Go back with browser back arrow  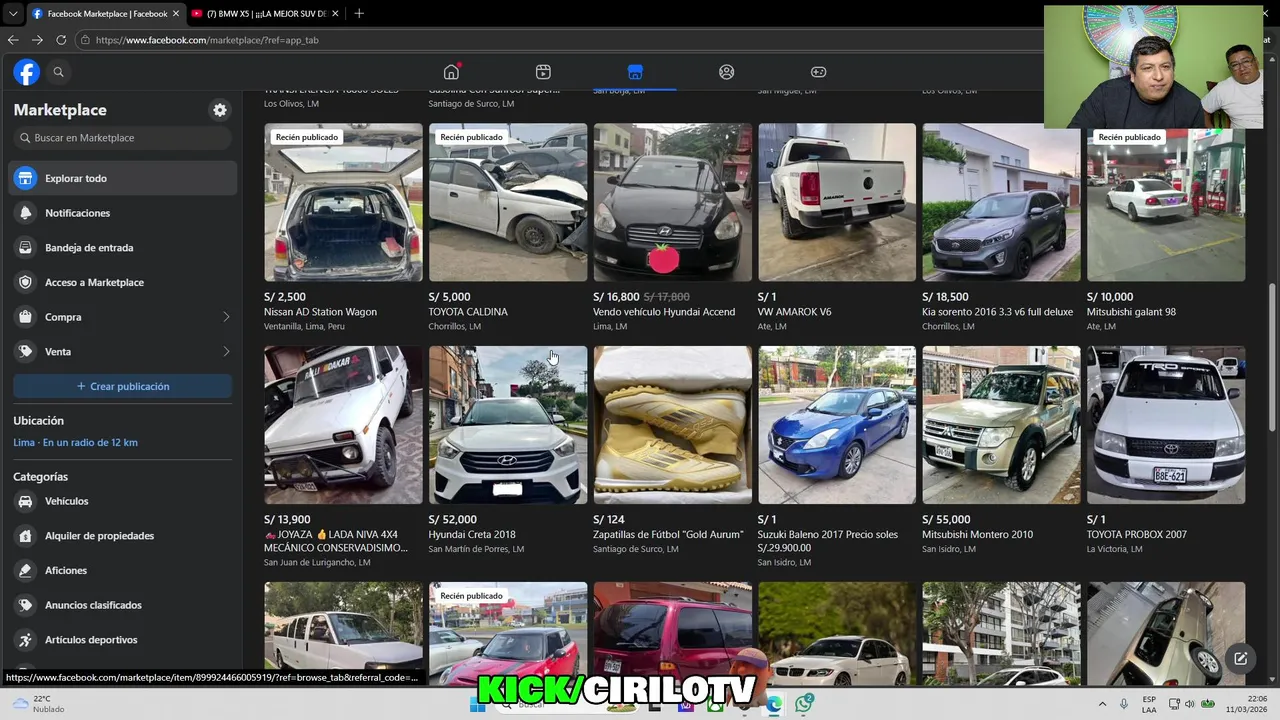tap(13, 40)
